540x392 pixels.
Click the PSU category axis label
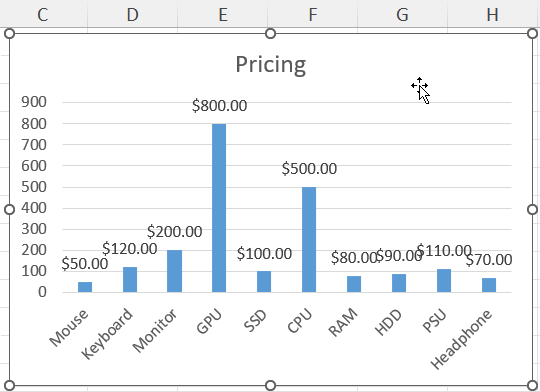(x=435, y=321)
